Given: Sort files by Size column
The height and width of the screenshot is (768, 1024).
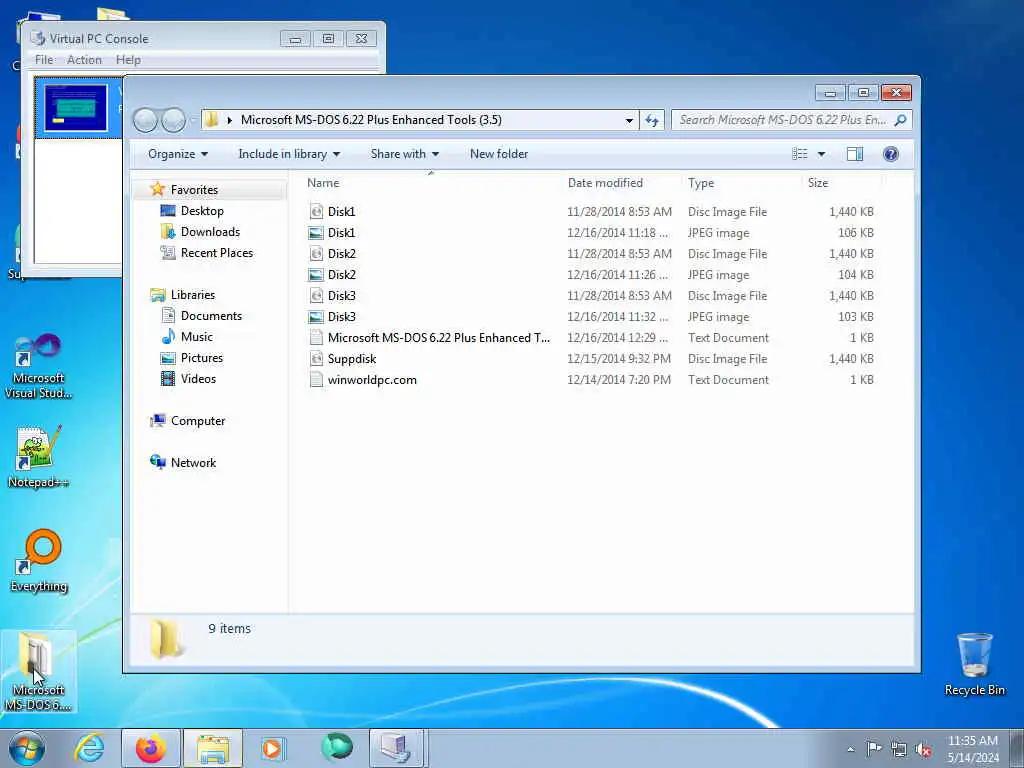Looking at the screenshot, I should tap(818, 183).
